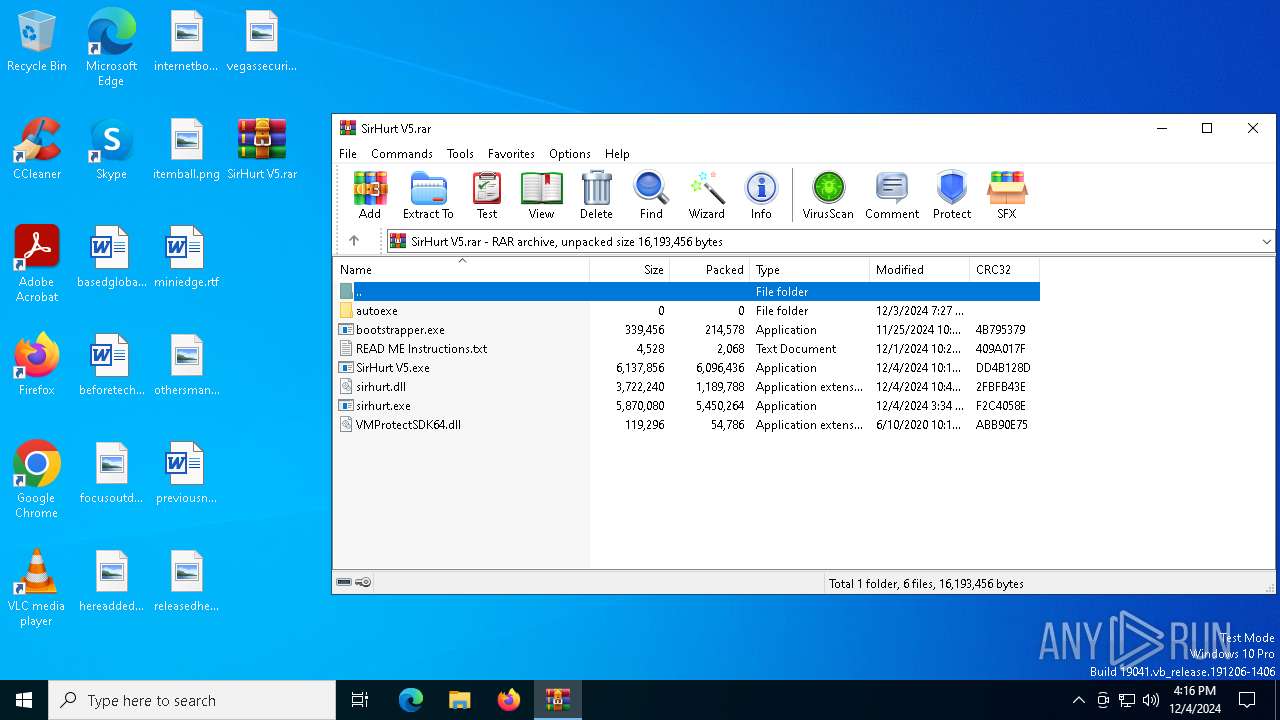Click the Extract To toolbar icon
Image resolution: width=1280 pixels, height=720 pixels.
coord(428,195)
